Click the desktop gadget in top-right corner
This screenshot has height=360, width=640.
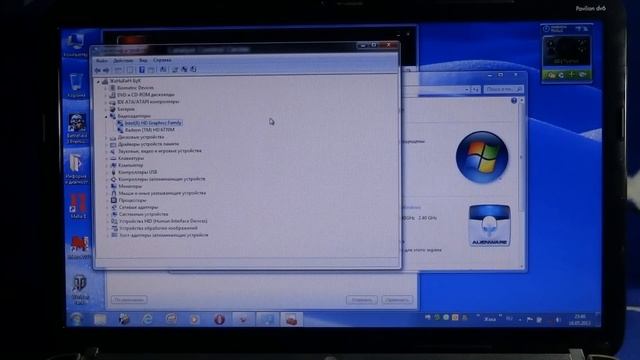click(x=567, y=53)
